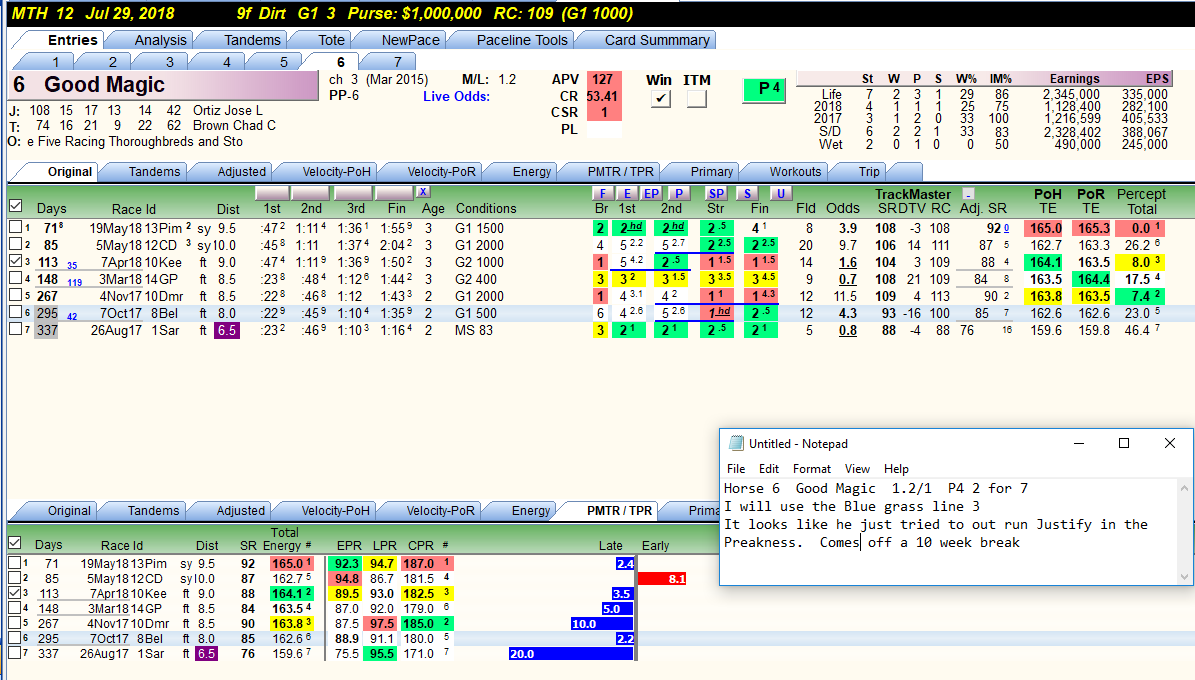Open the Tote tab

(x=332, y=40)
